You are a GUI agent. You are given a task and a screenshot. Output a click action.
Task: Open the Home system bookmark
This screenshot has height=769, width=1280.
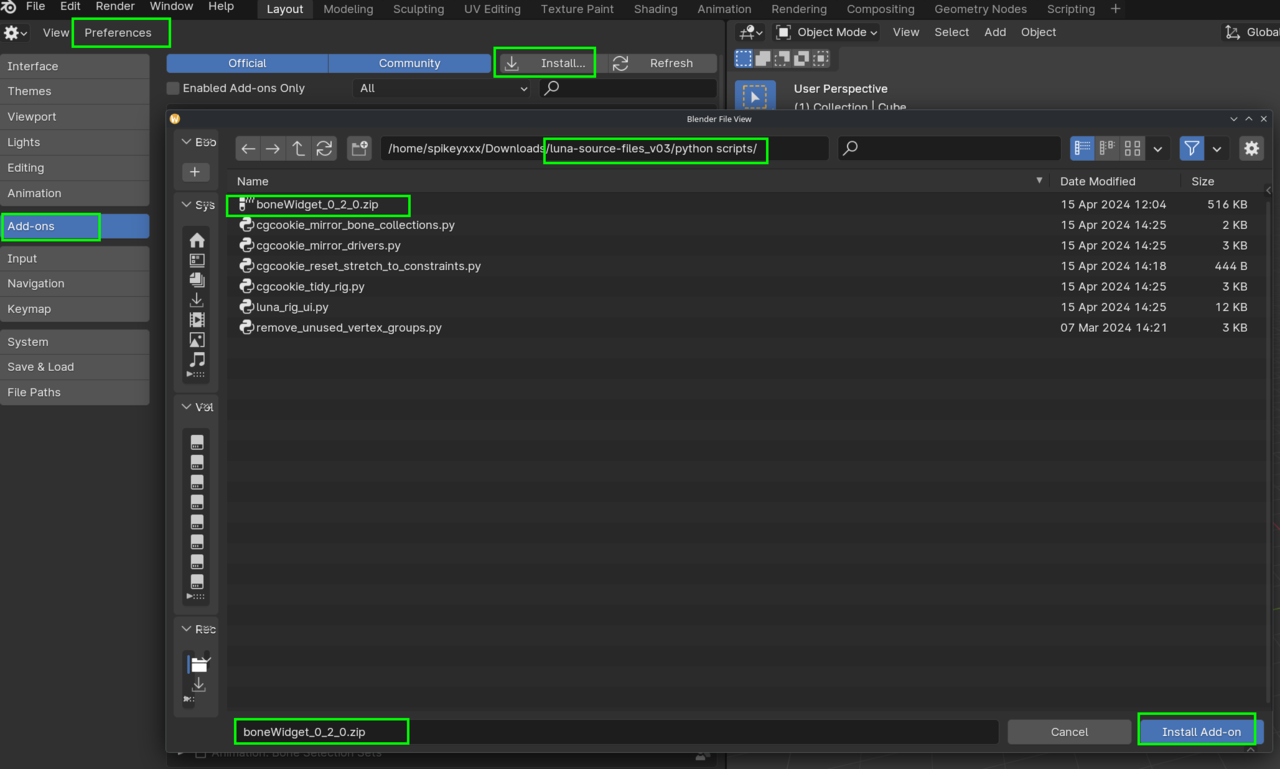(196, 240)
